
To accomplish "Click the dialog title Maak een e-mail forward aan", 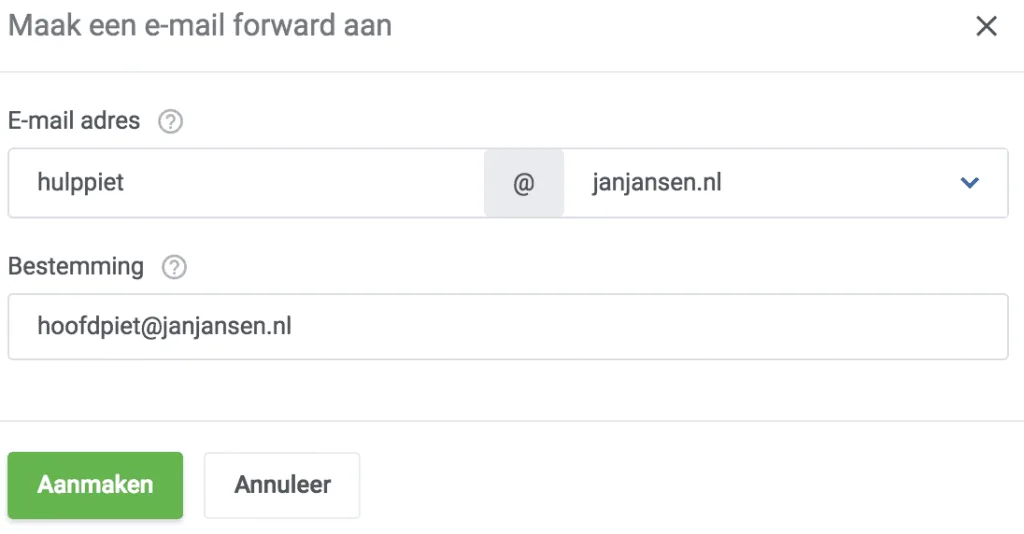I will point(200,26).
